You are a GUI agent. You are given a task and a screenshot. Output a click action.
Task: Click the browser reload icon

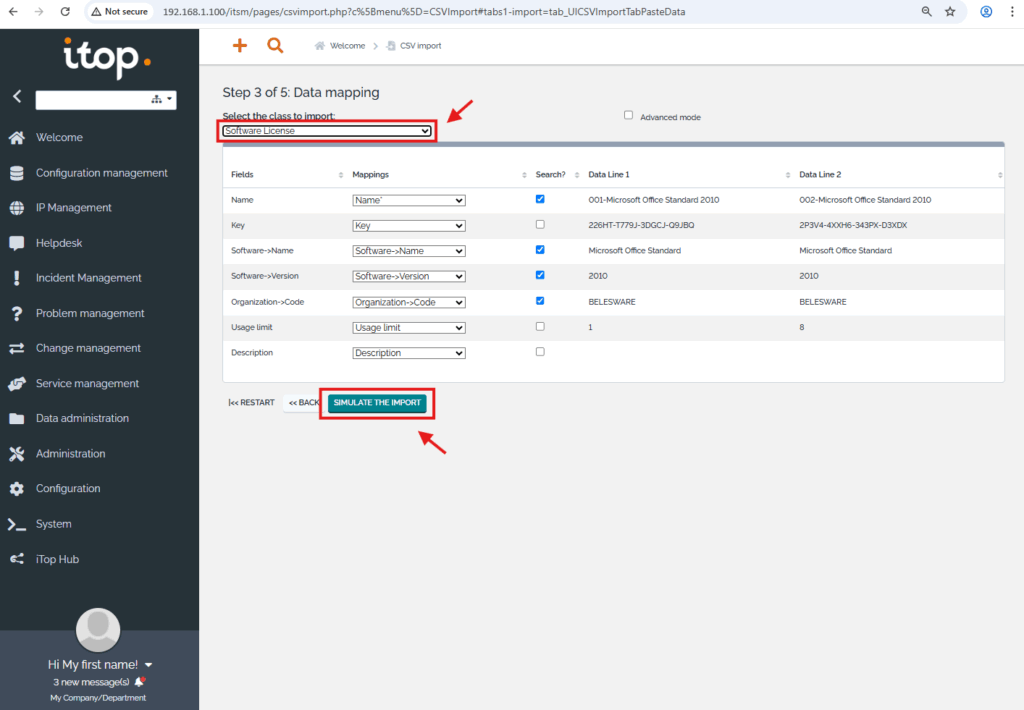(65, 12)
